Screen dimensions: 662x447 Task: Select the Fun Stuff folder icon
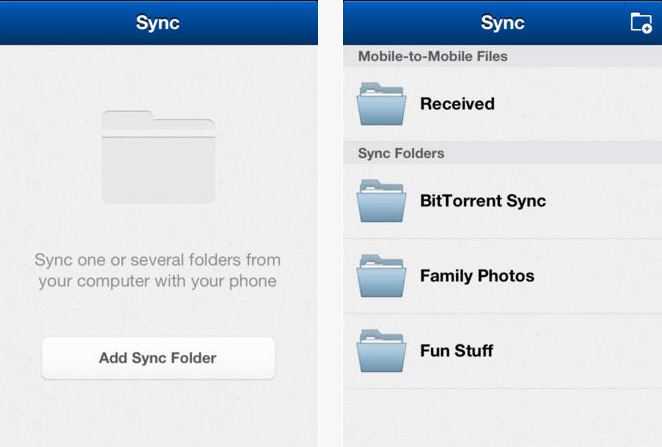pos(381,351)
